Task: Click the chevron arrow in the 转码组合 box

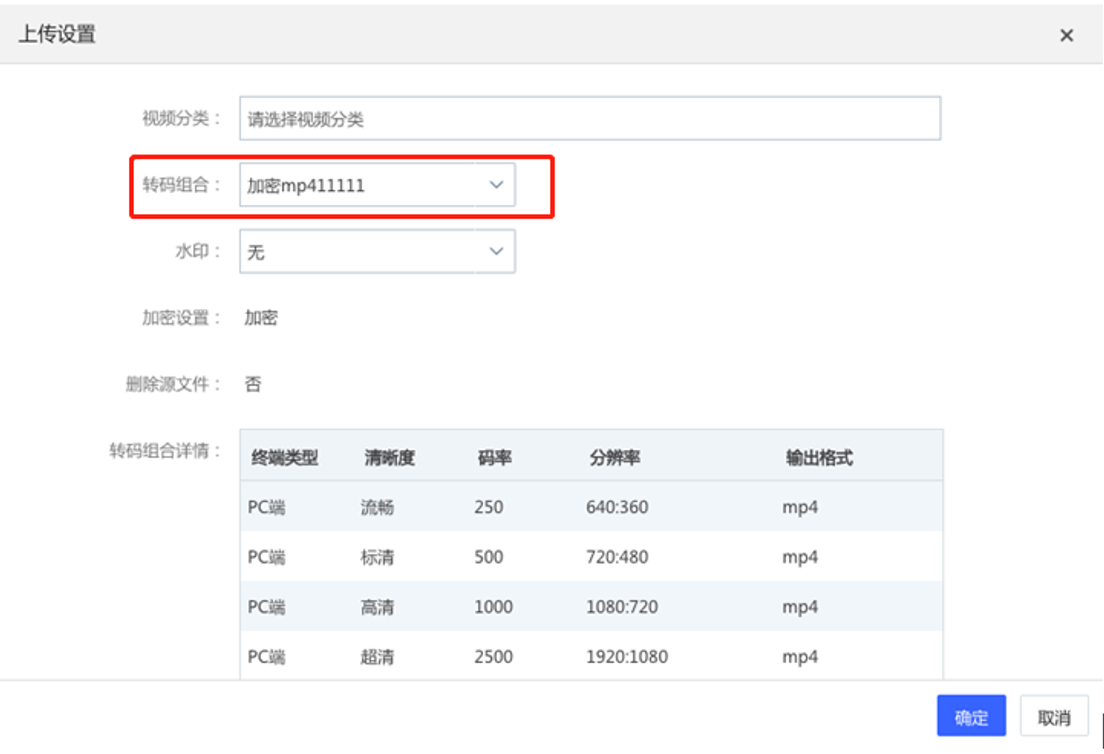Action: coord(496,185)
